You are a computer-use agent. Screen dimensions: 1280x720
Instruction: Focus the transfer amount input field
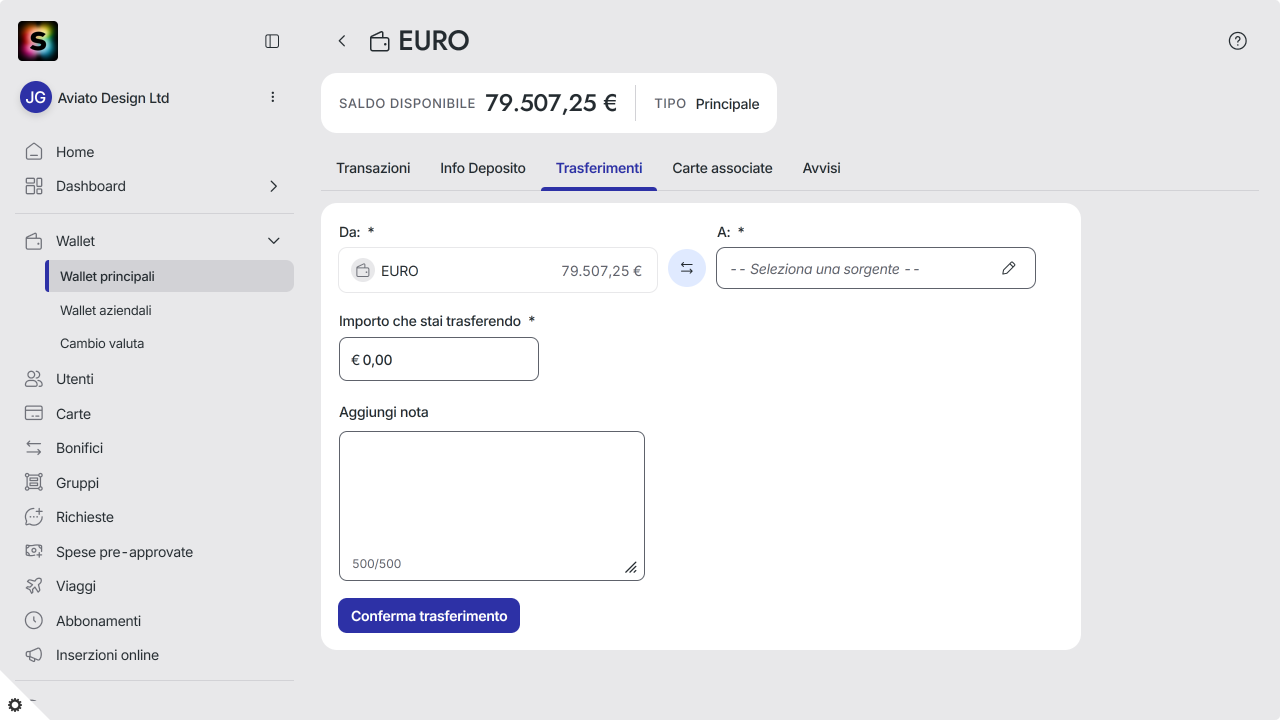[439, 359]
